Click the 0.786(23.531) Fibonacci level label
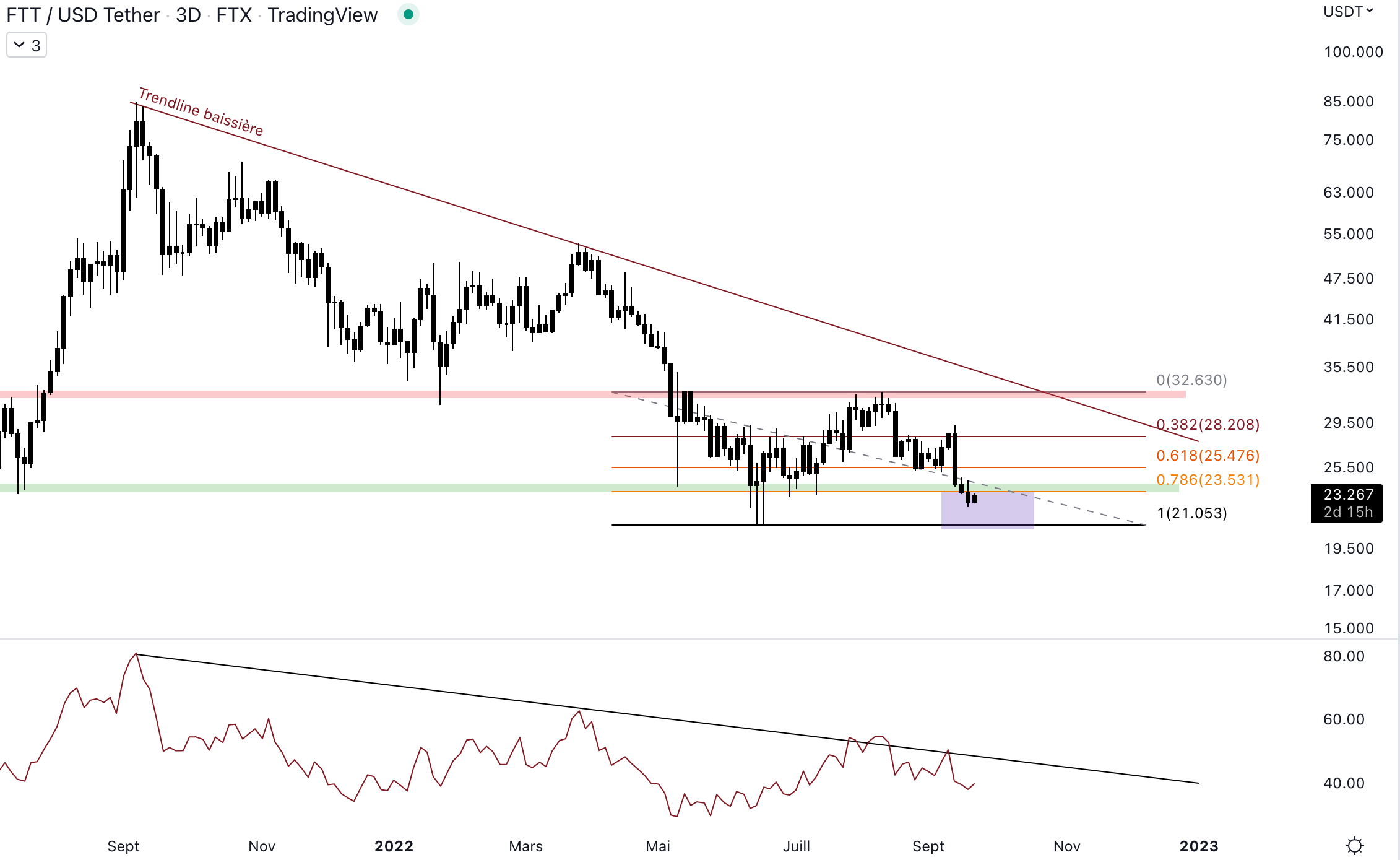The image size is (1400, 860). (x=1208, y=480)
